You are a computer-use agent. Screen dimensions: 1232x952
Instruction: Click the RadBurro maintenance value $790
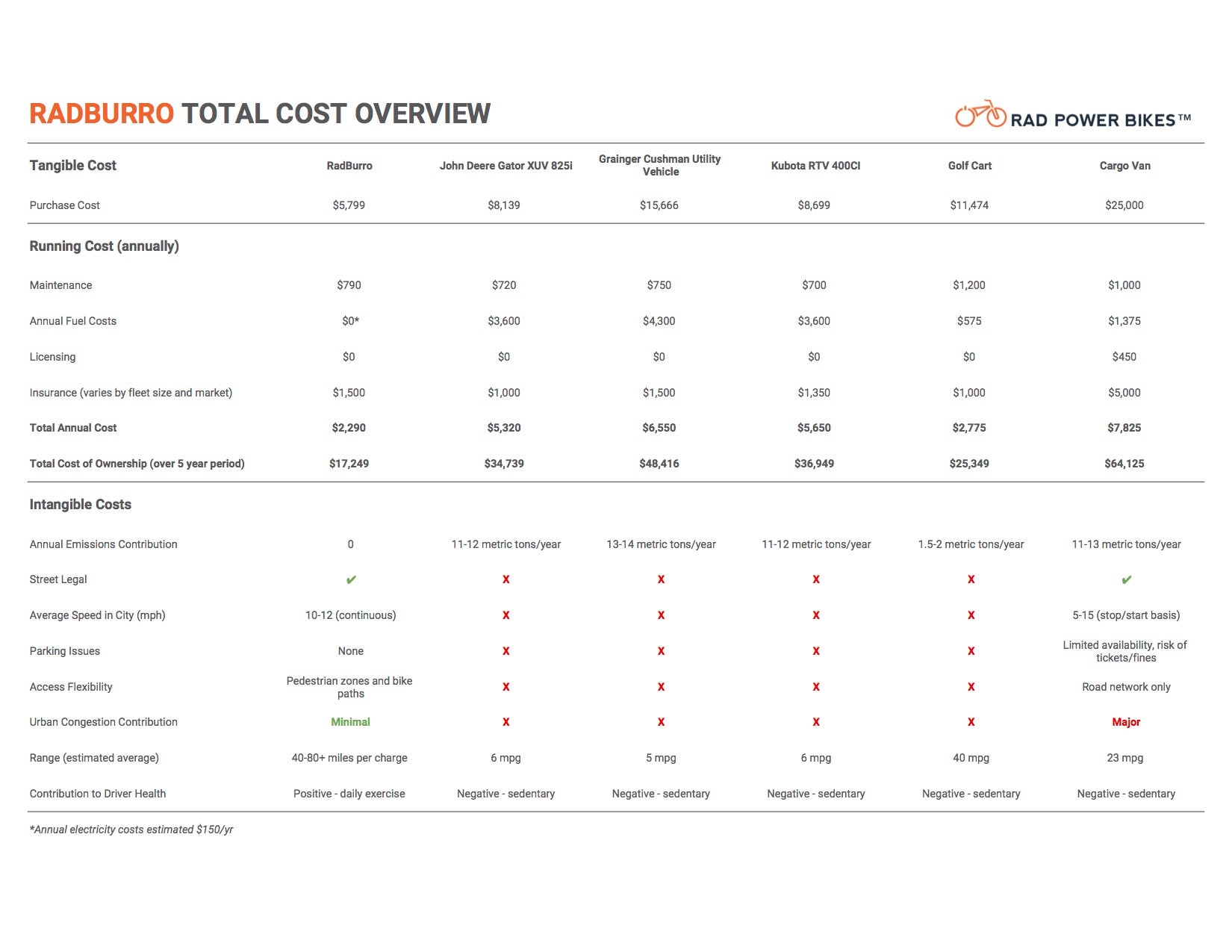(349, 285)
